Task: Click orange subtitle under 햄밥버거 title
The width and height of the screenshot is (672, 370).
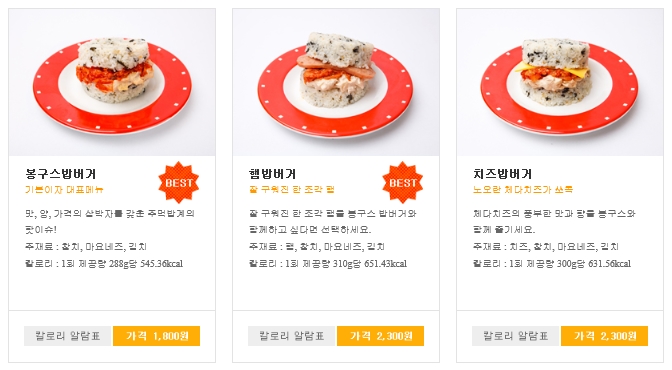Action: (292, 190)
